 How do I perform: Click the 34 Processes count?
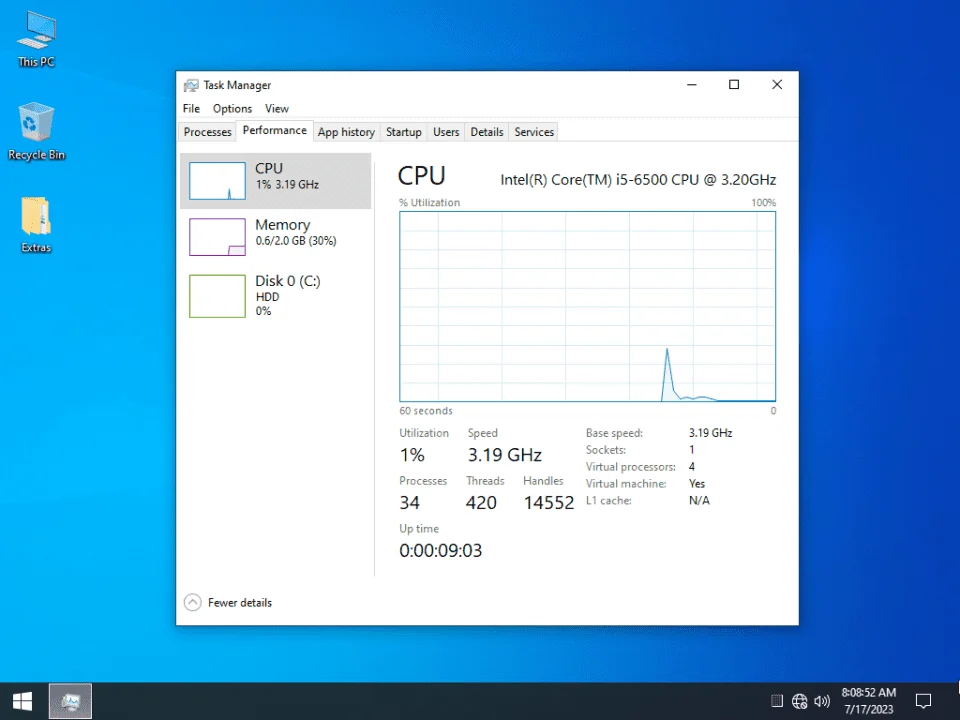[x=410, y=503]
